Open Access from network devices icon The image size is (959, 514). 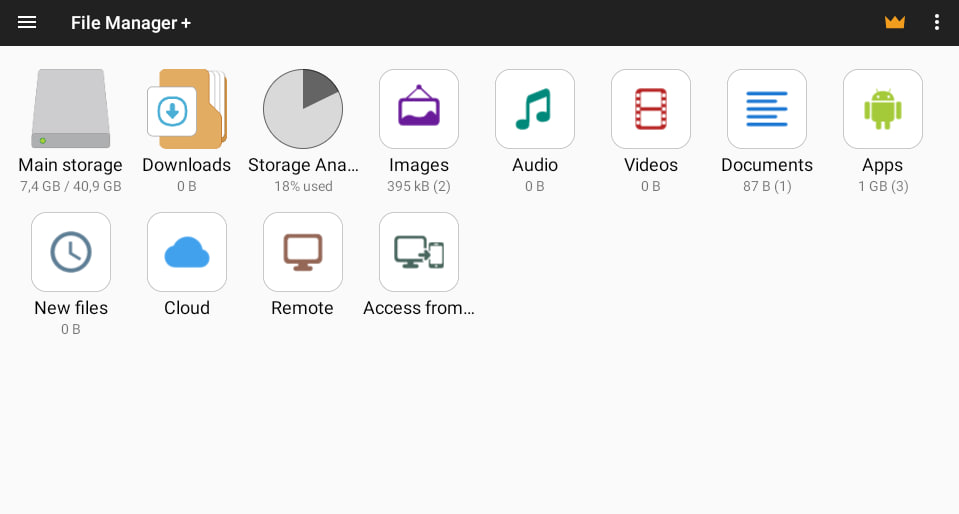pyautogui.click(x=418, y=252)
